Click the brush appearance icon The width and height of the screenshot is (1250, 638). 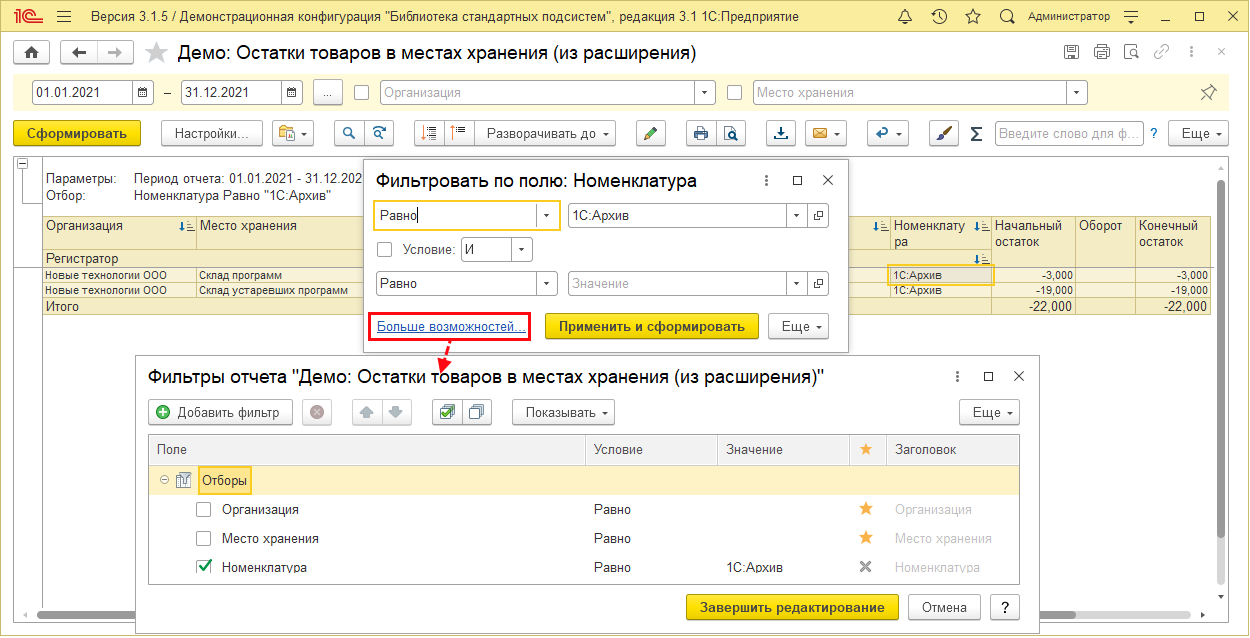point(944,133)
